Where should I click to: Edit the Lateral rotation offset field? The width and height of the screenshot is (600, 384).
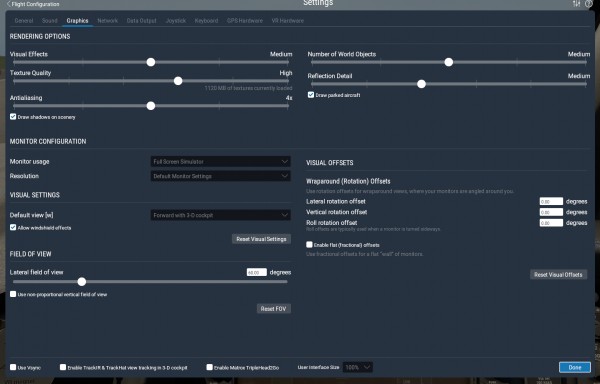click(551, 201)
